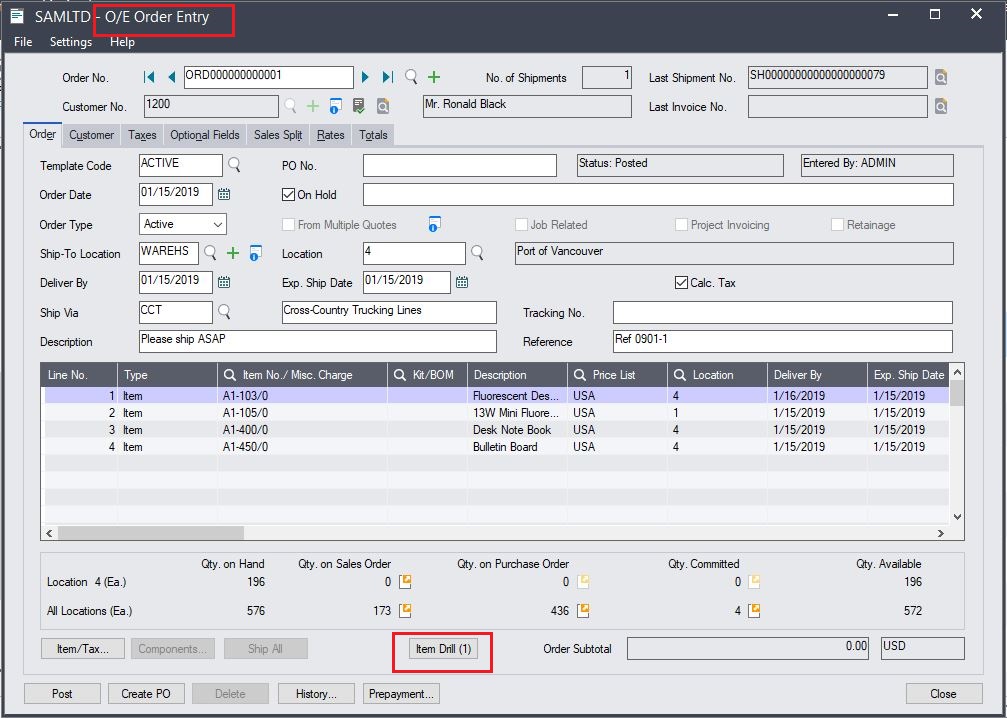1007x718 pixels.
Task: Create new order with green plus
Action: pos(434,77)
